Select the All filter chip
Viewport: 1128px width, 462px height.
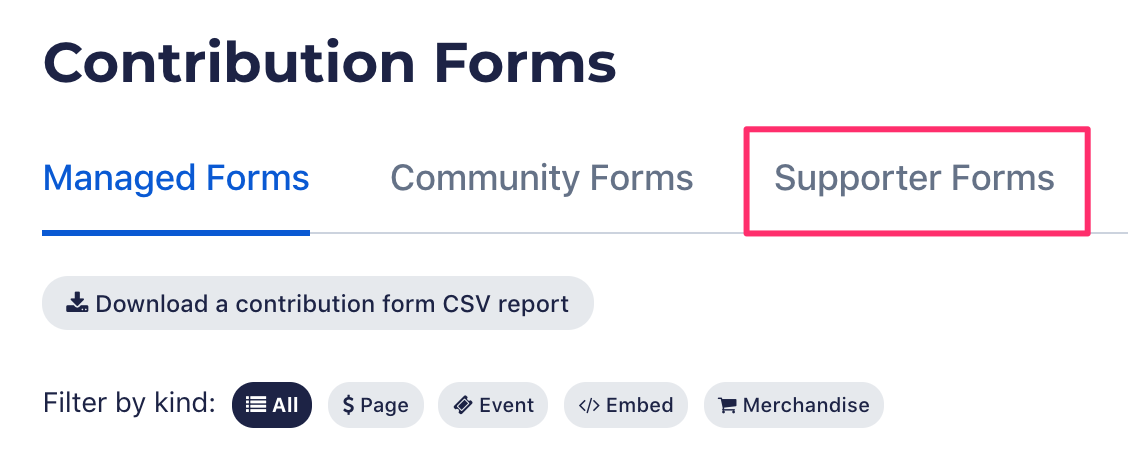point(272,405)
